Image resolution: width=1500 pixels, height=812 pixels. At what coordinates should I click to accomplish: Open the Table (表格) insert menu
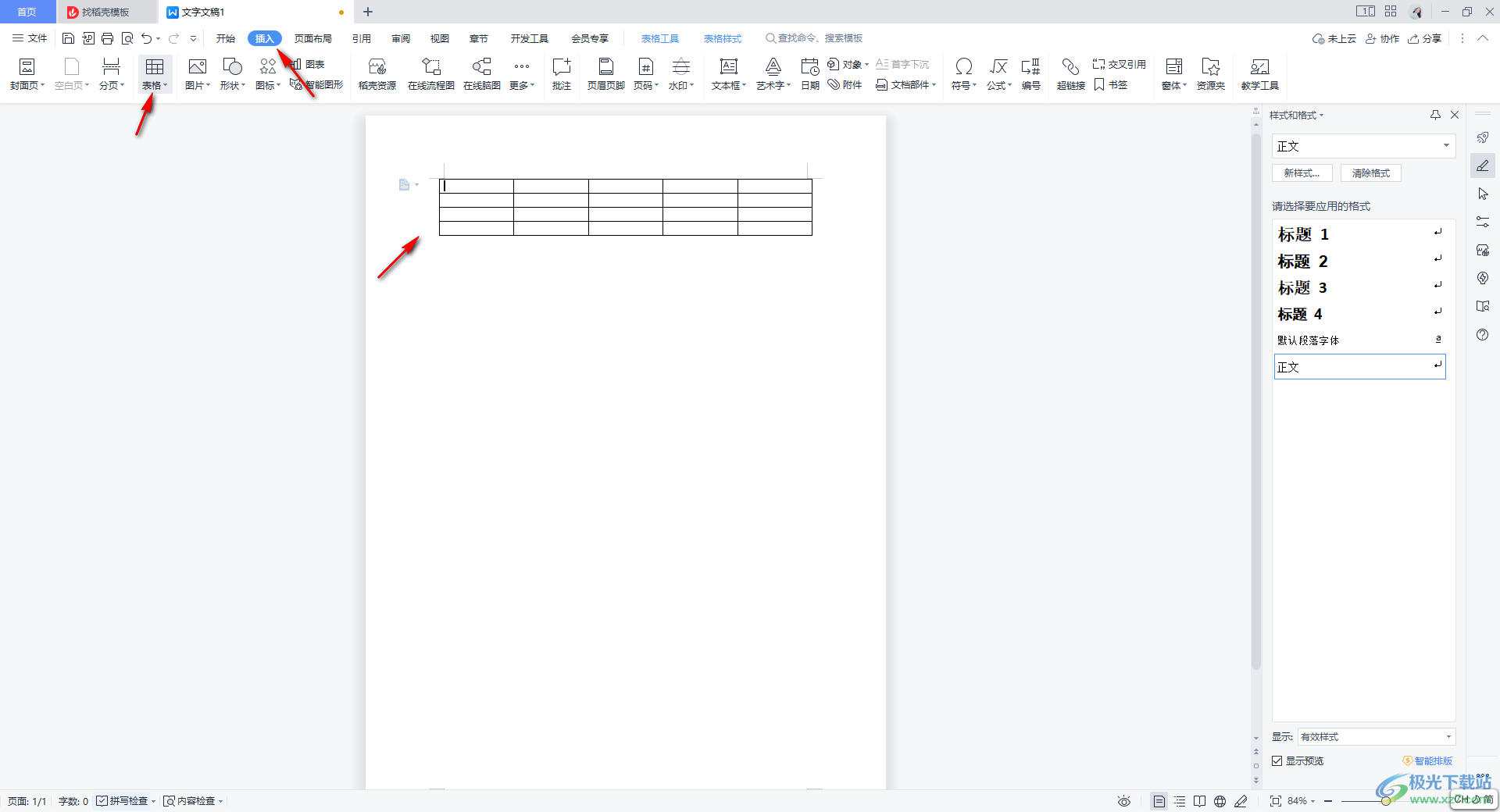(155, 74)
